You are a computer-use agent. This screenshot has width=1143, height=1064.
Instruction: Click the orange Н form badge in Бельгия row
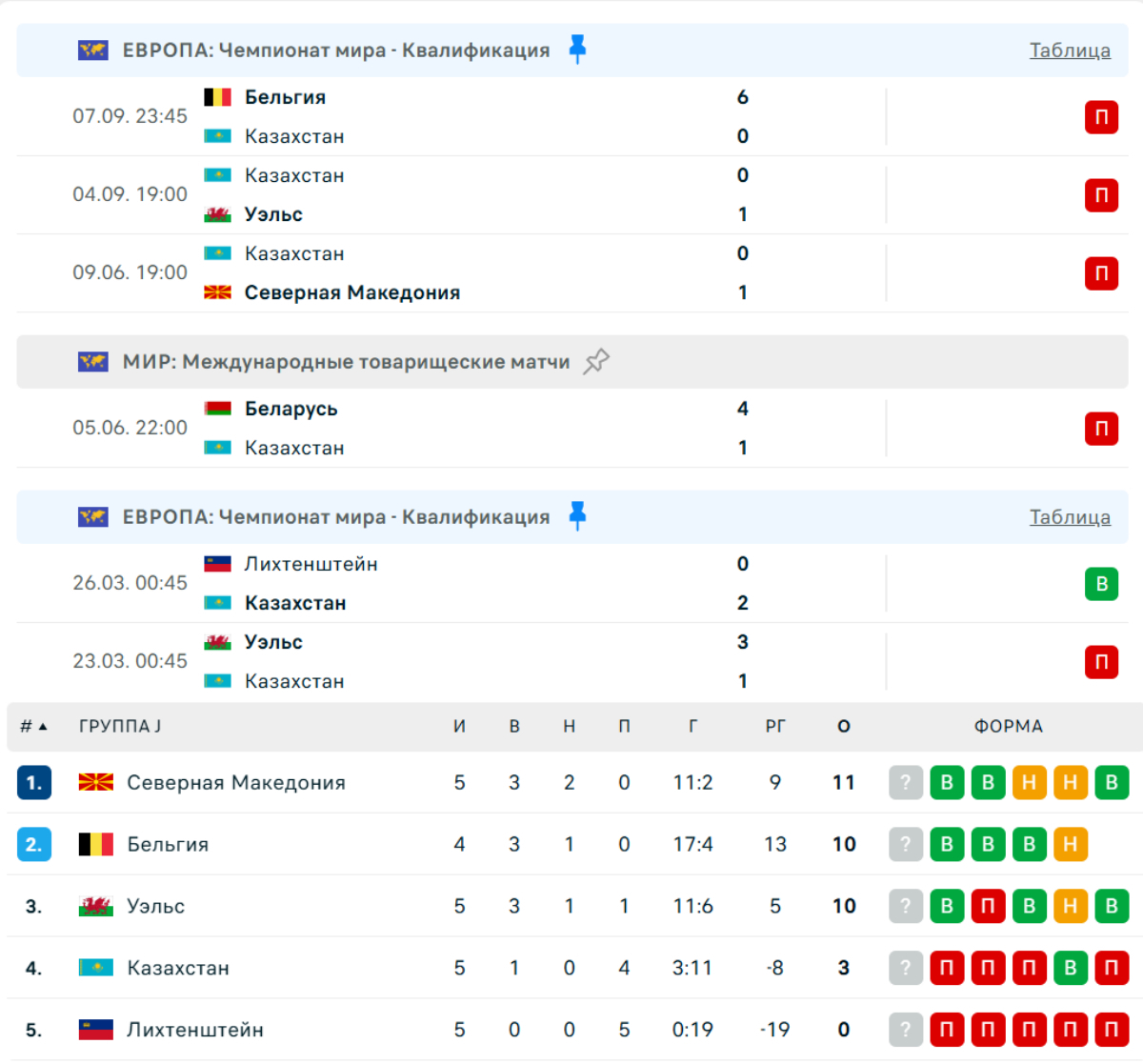[1071, 845]
